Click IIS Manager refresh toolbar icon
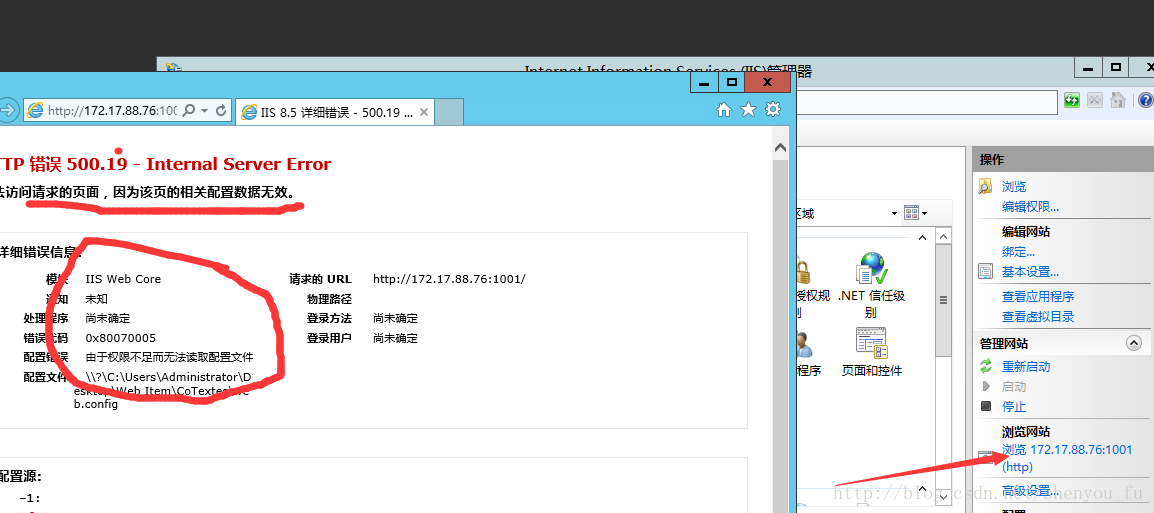The height and width of the screenshot is (513, 1154). pyautogui.click(x=1072, y=99)
